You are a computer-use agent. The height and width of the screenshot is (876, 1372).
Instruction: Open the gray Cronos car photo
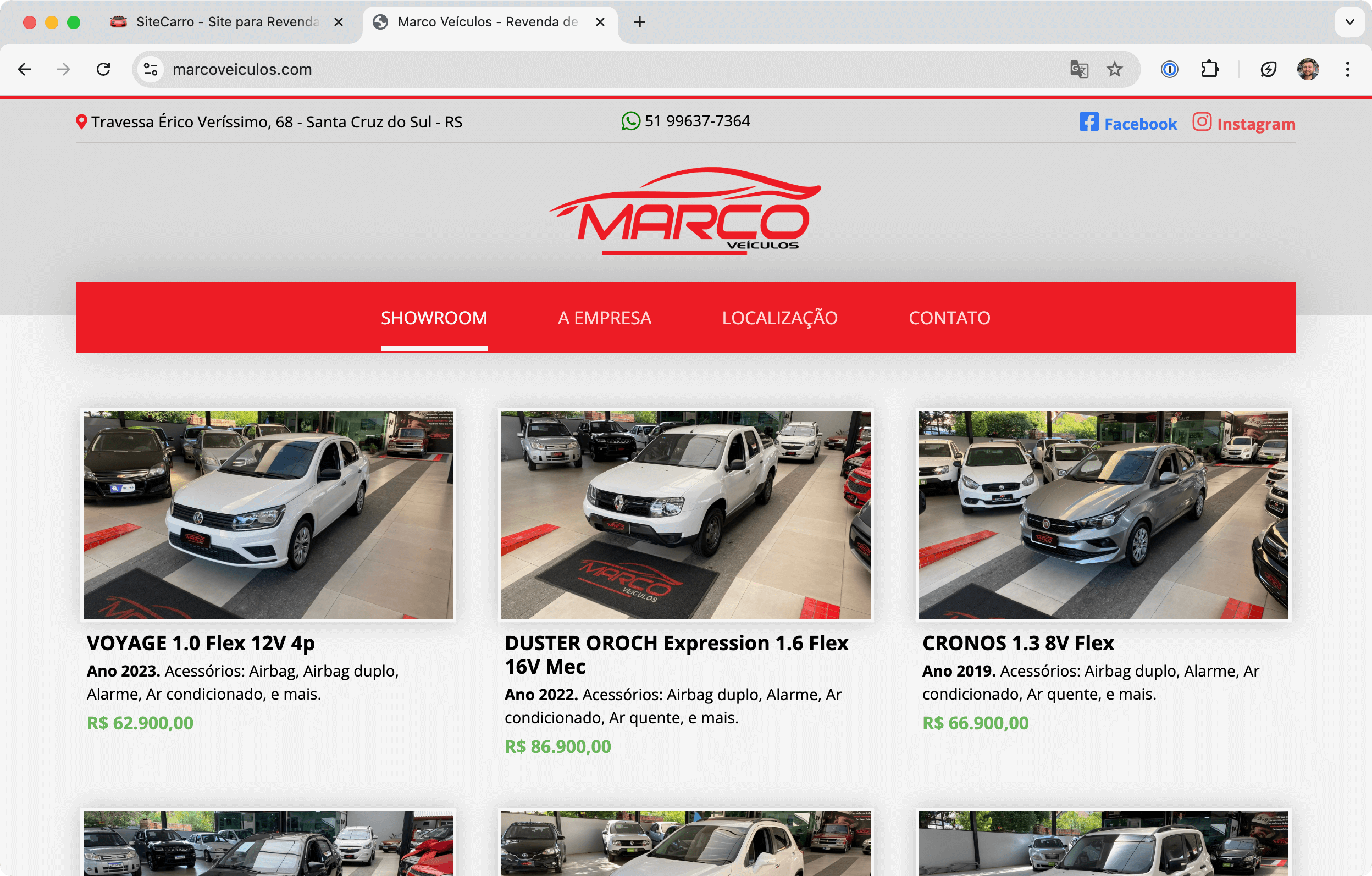coord(1103,515)
